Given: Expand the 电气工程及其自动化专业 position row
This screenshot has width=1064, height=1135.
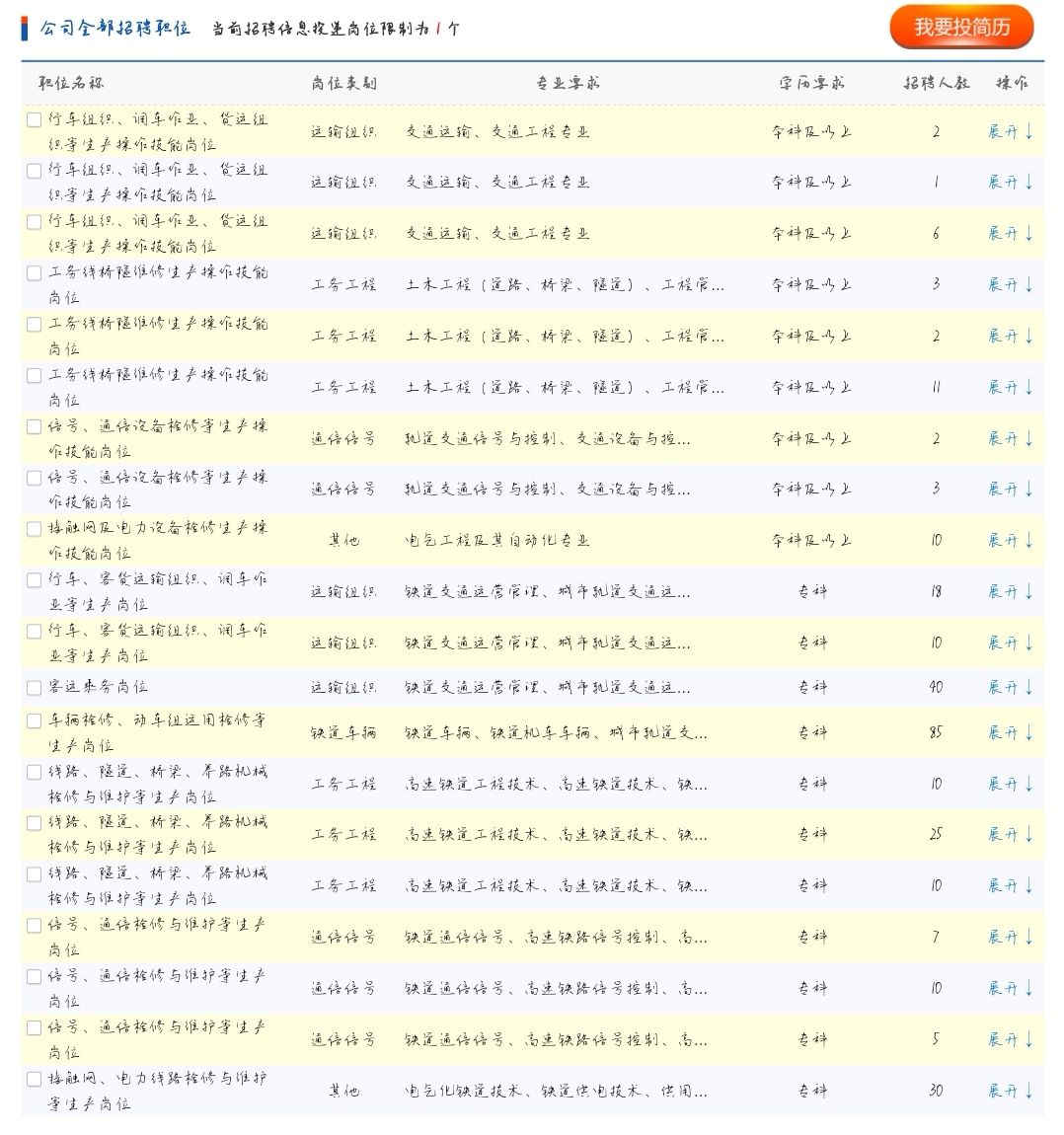Looking at the screenshot, I should (x=1009, y=541).
